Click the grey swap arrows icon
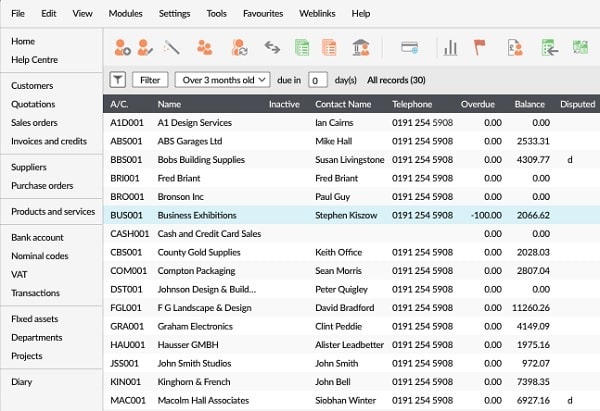600x411 pixels. (272, 47)
